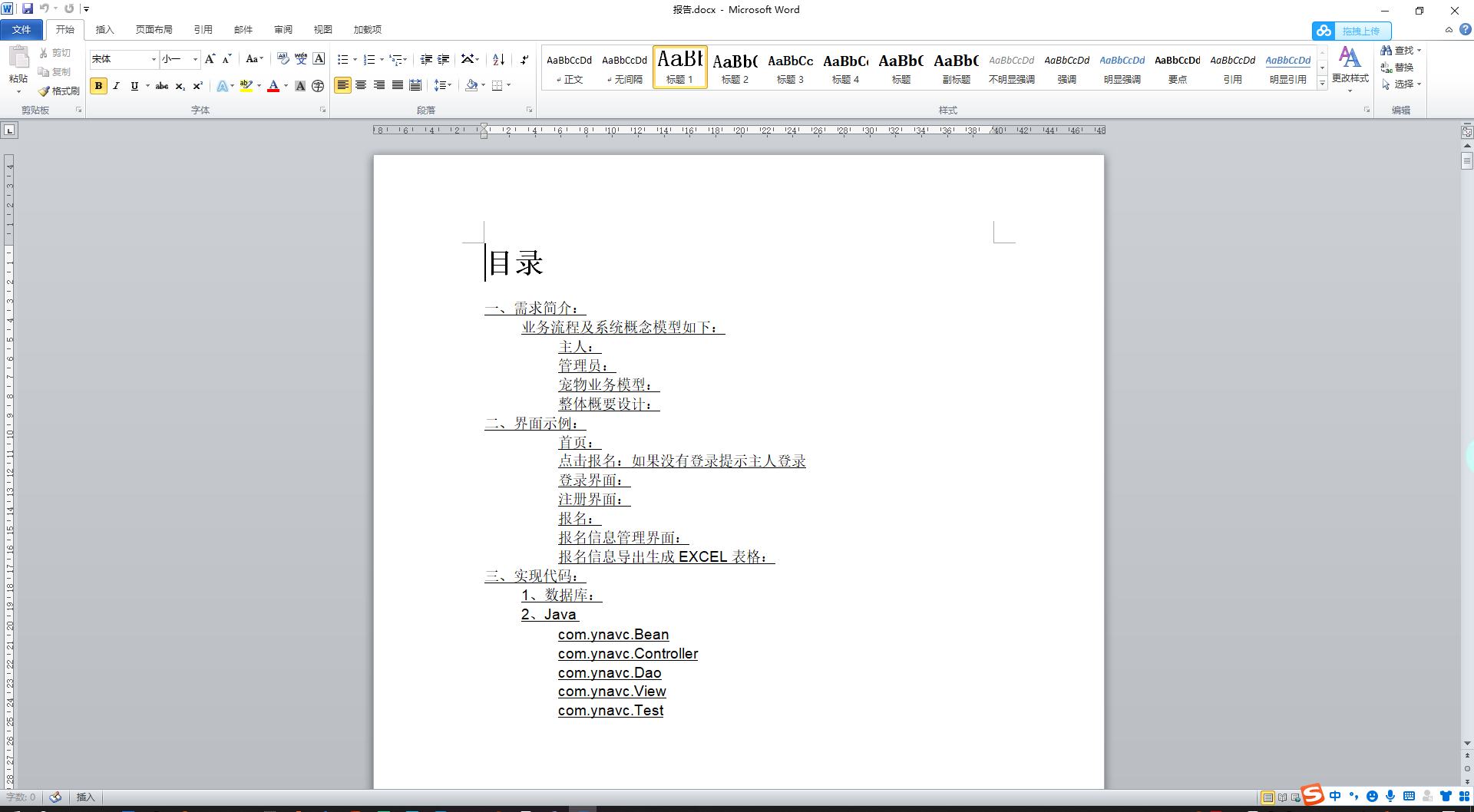Toggle Sogou Chinese/English mode (中)
Image resolution: width=1474 pixels, height=812 pixels.
pos(1335,796)
